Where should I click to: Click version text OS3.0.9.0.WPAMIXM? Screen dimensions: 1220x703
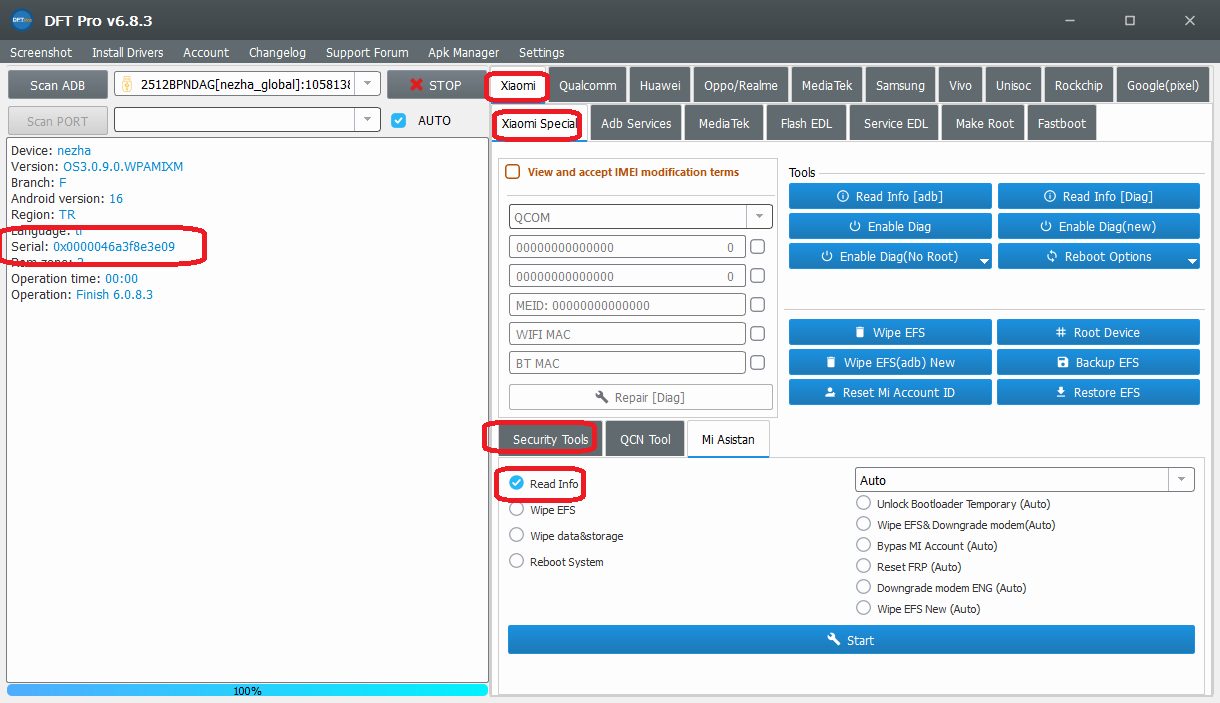coord(123,166)
